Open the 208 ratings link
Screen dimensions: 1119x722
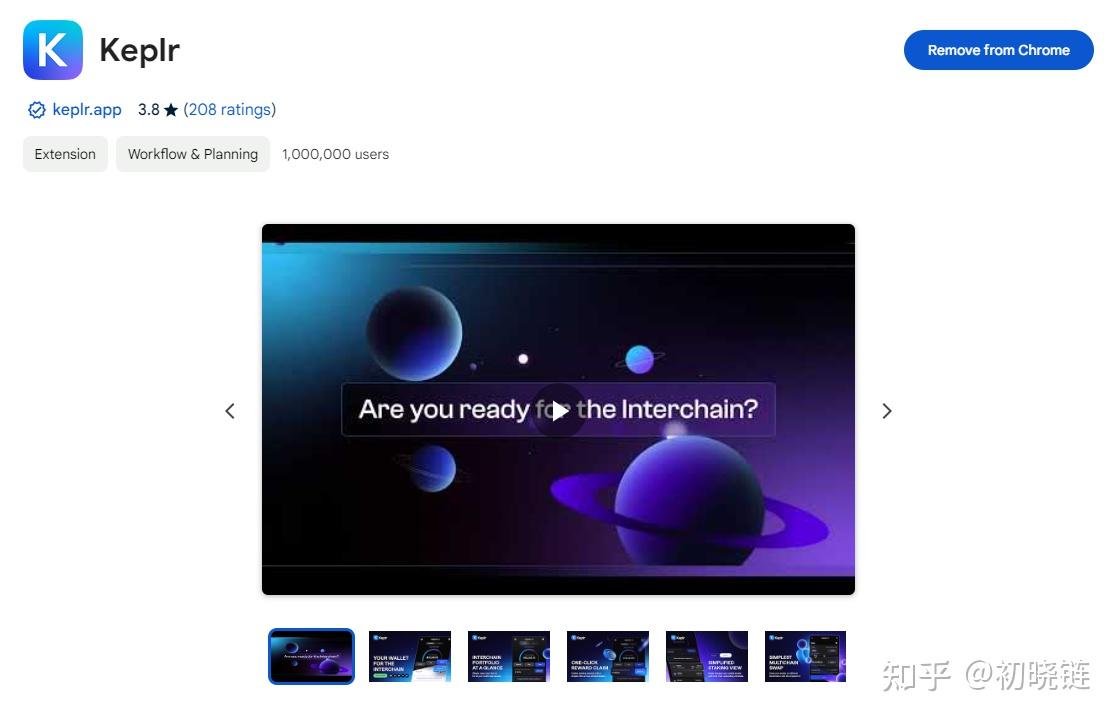(x=230, y=110)
